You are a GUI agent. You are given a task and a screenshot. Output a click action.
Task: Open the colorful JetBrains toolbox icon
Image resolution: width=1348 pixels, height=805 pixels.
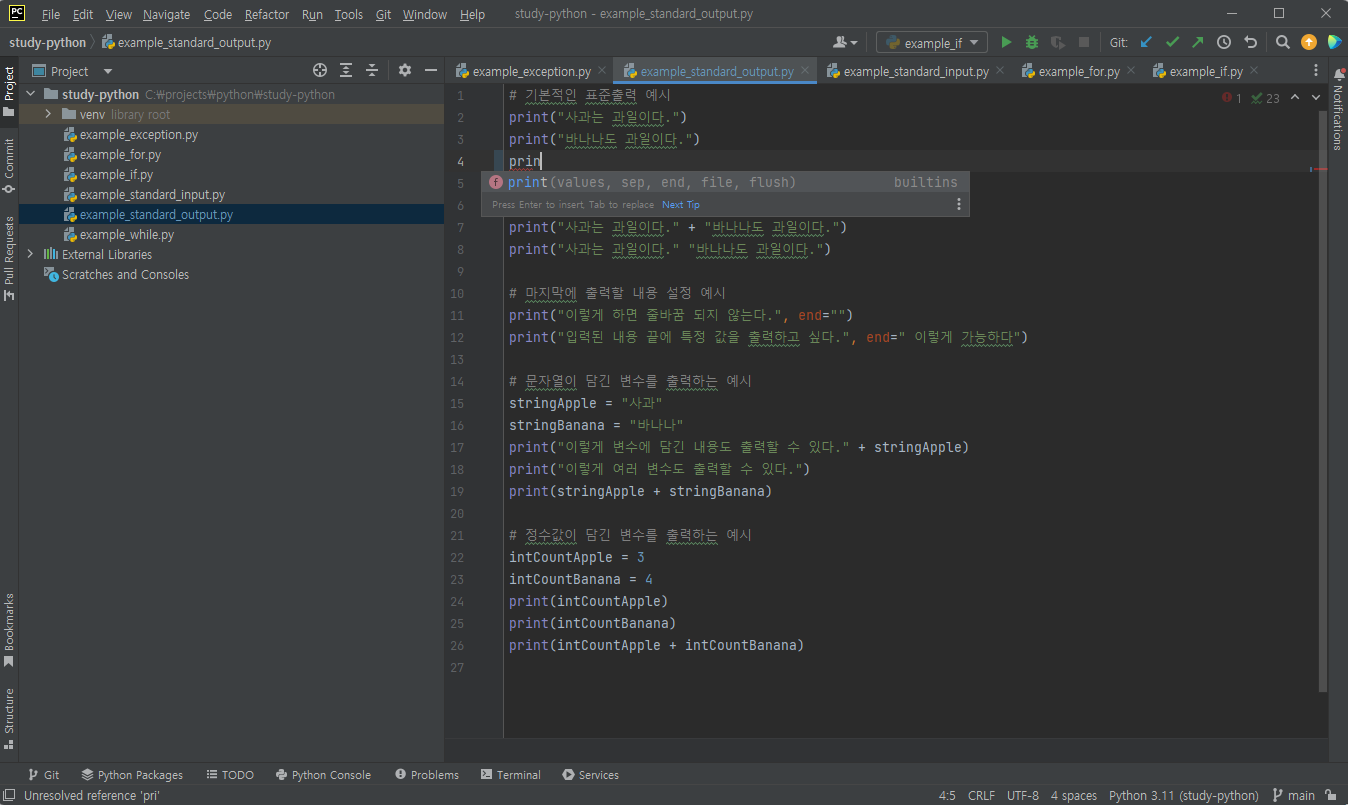(x=1334, y=42)
